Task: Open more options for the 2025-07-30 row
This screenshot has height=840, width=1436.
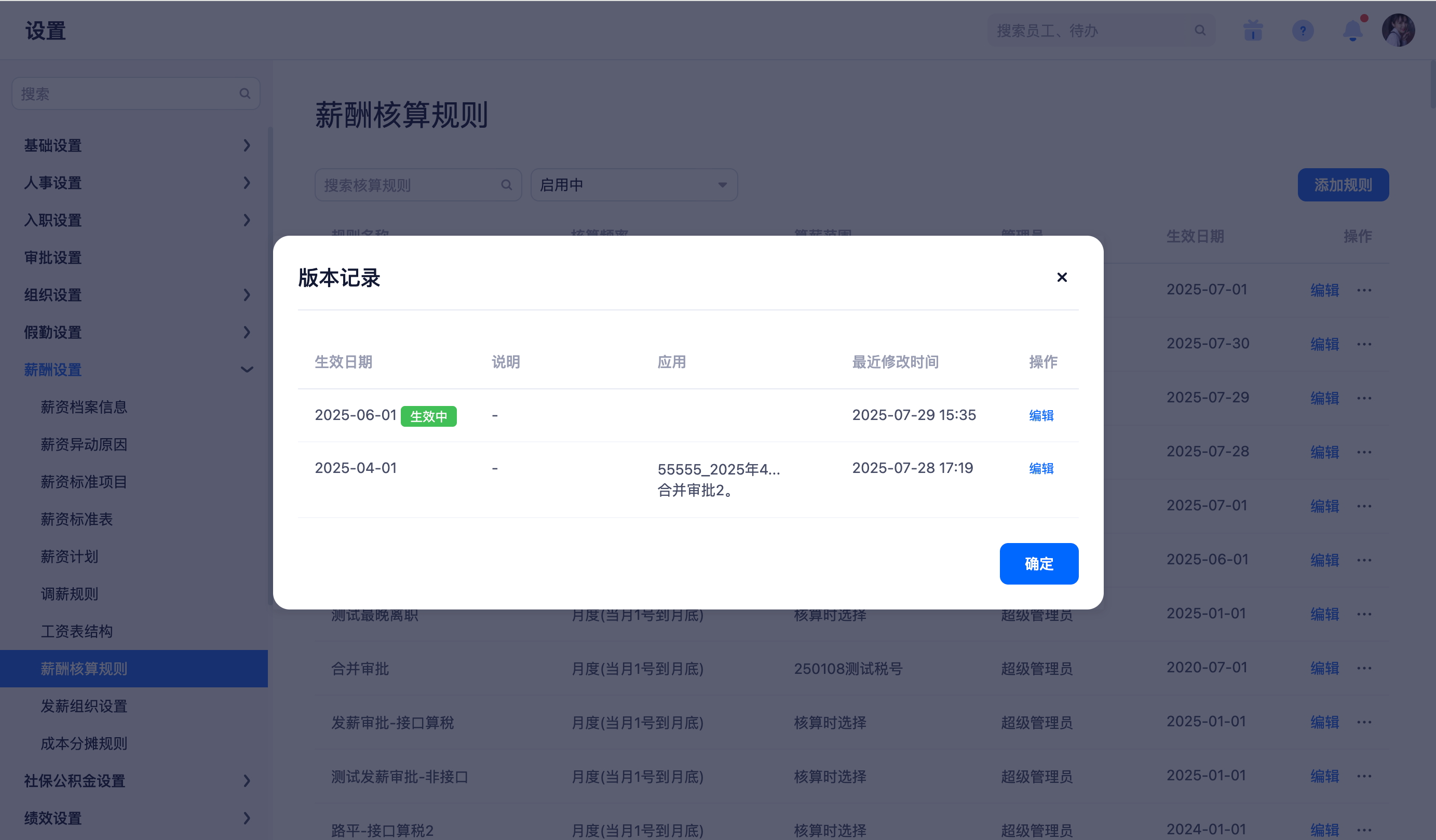Action: coord(1364,344)
